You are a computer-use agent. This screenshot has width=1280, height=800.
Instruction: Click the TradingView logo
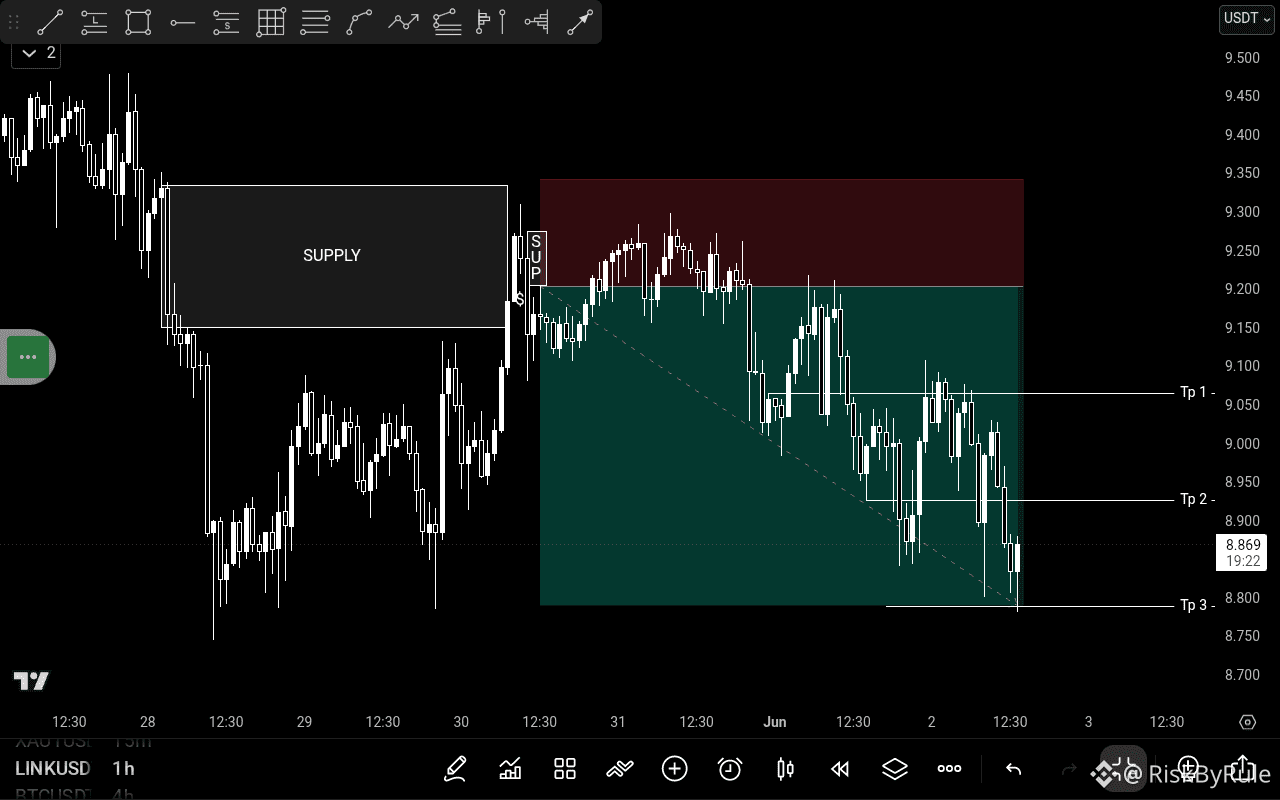(x=31, y=681)
